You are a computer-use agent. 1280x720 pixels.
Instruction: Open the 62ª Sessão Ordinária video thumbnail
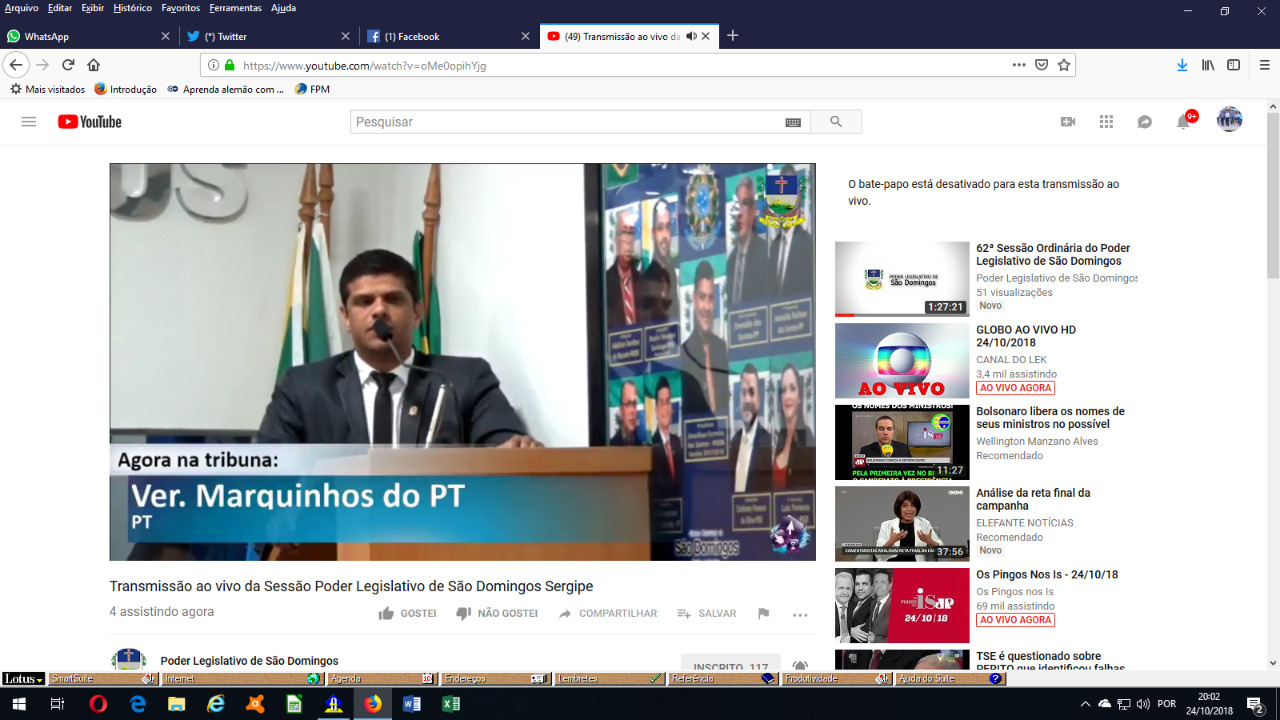pos(902,279)
